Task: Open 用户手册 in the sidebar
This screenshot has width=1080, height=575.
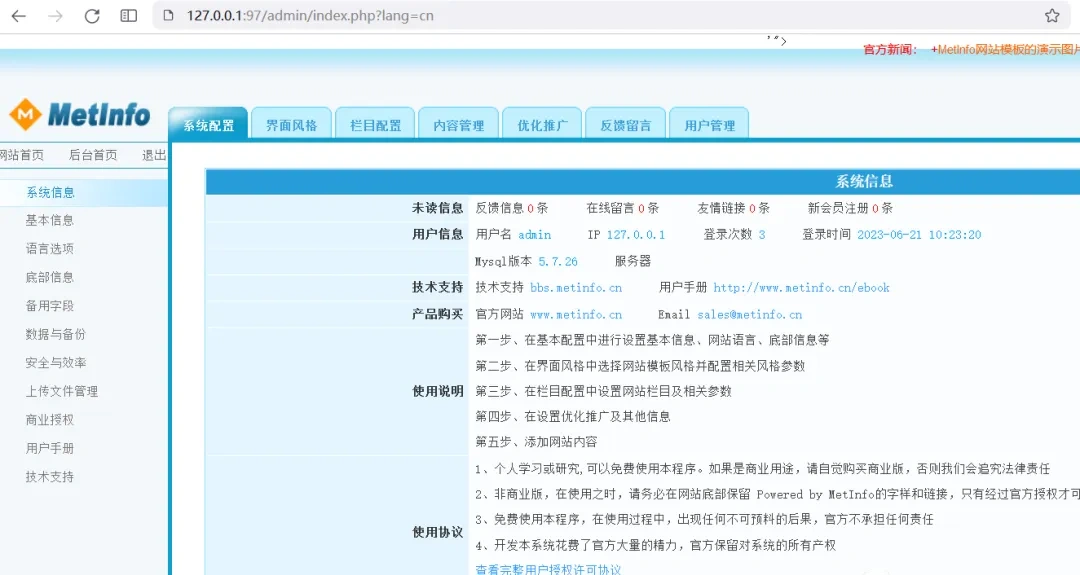Action: pos(50,448)
